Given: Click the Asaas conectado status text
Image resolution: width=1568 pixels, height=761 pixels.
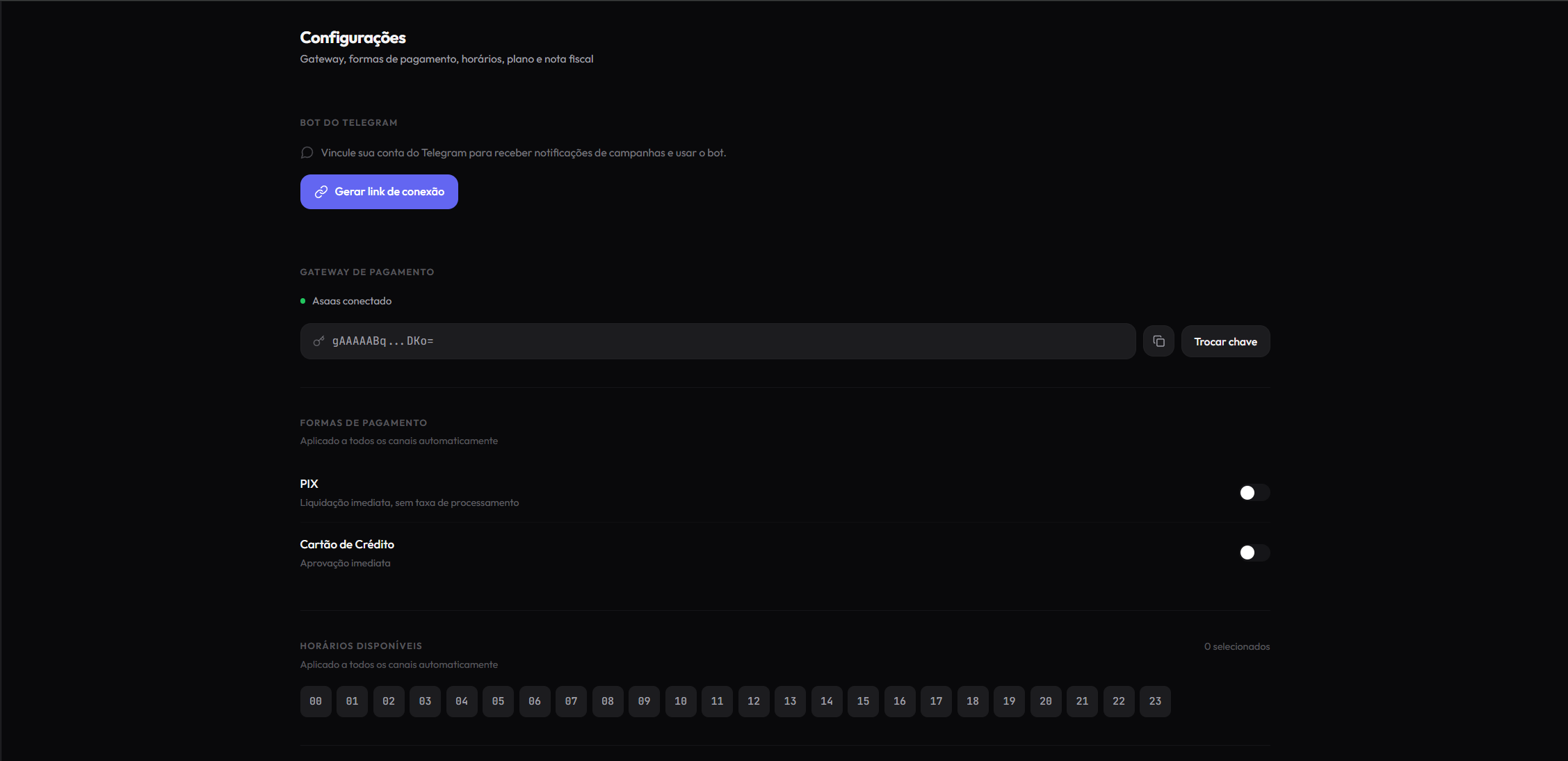Looking at the screenshot, I should [x=352, y=301].
